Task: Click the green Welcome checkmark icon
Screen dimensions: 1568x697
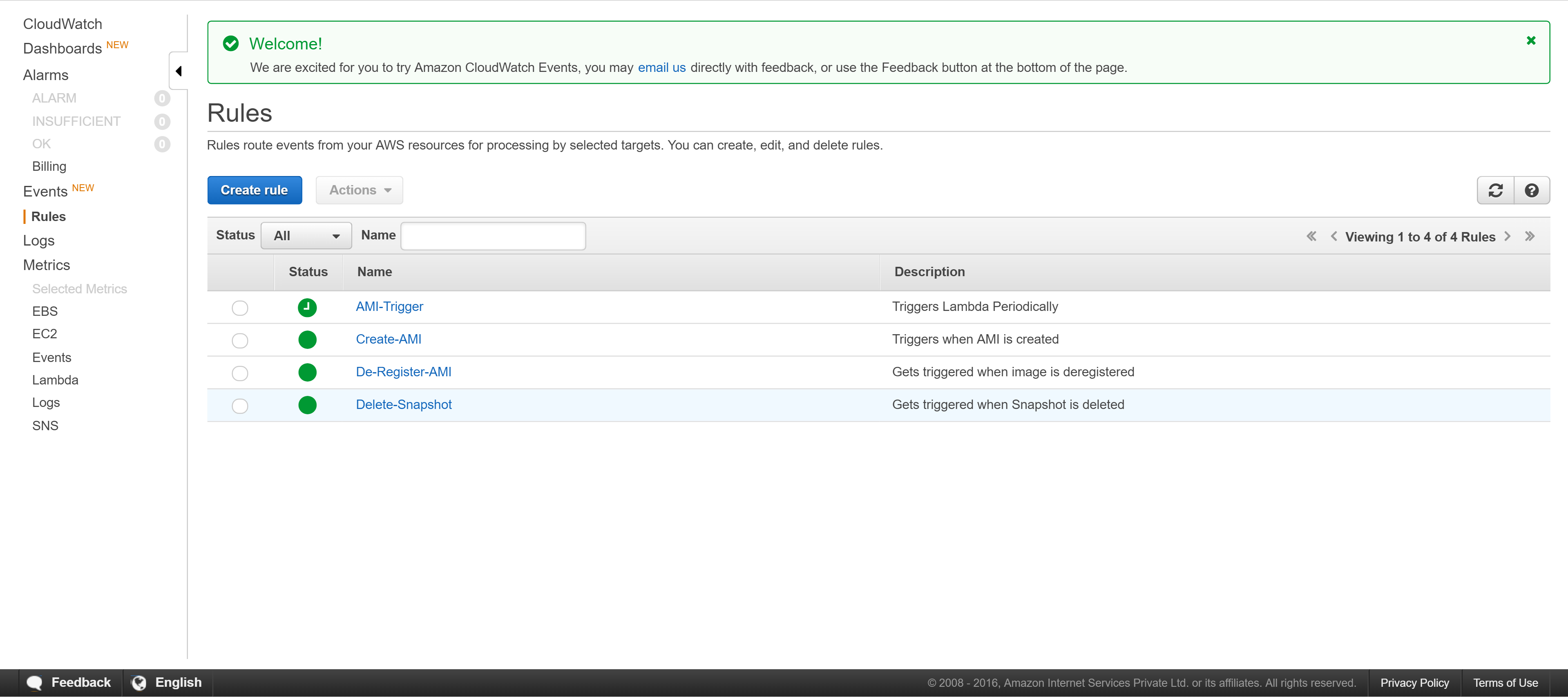Action: (x=231, y=43)
